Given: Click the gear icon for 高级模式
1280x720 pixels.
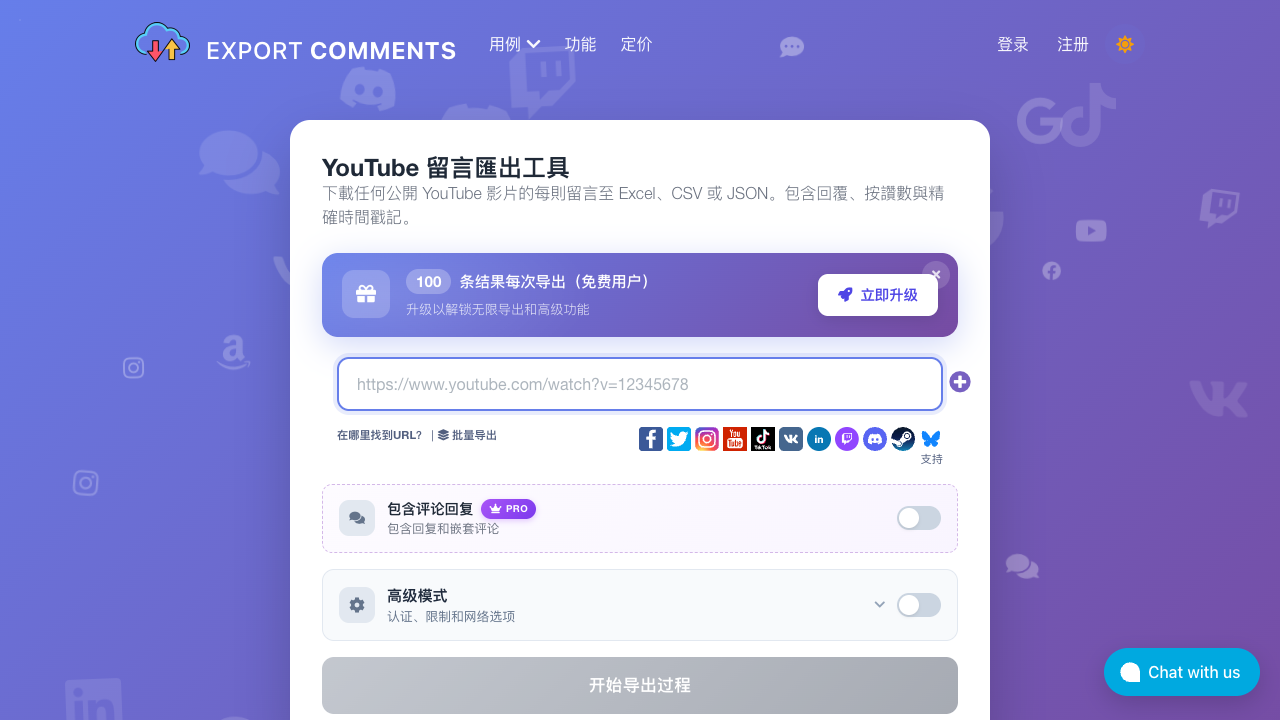Looking at the screenshot, I should (x=357, y=605).
